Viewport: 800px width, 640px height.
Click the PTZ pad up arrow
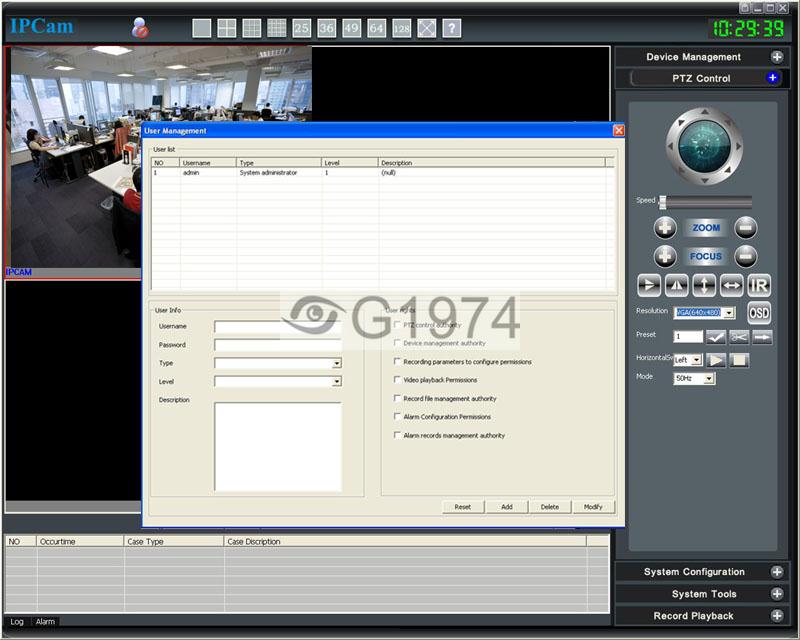[x=705, y=112]
